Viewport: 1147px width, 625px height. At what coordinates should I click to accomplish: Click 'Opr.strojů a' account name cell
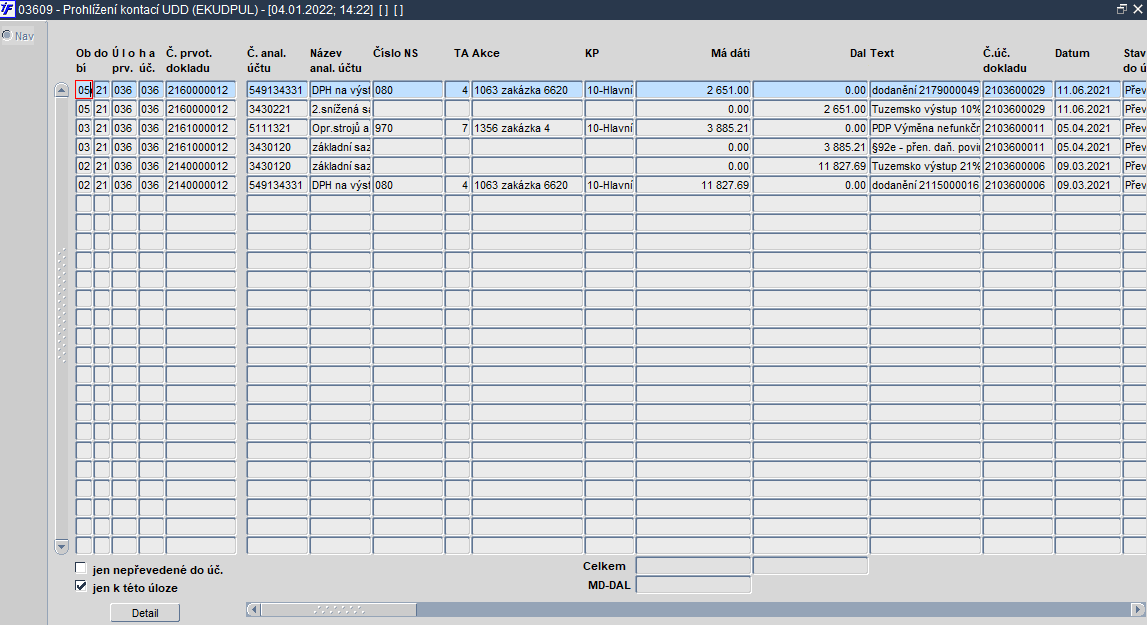[x=340, y=128]
